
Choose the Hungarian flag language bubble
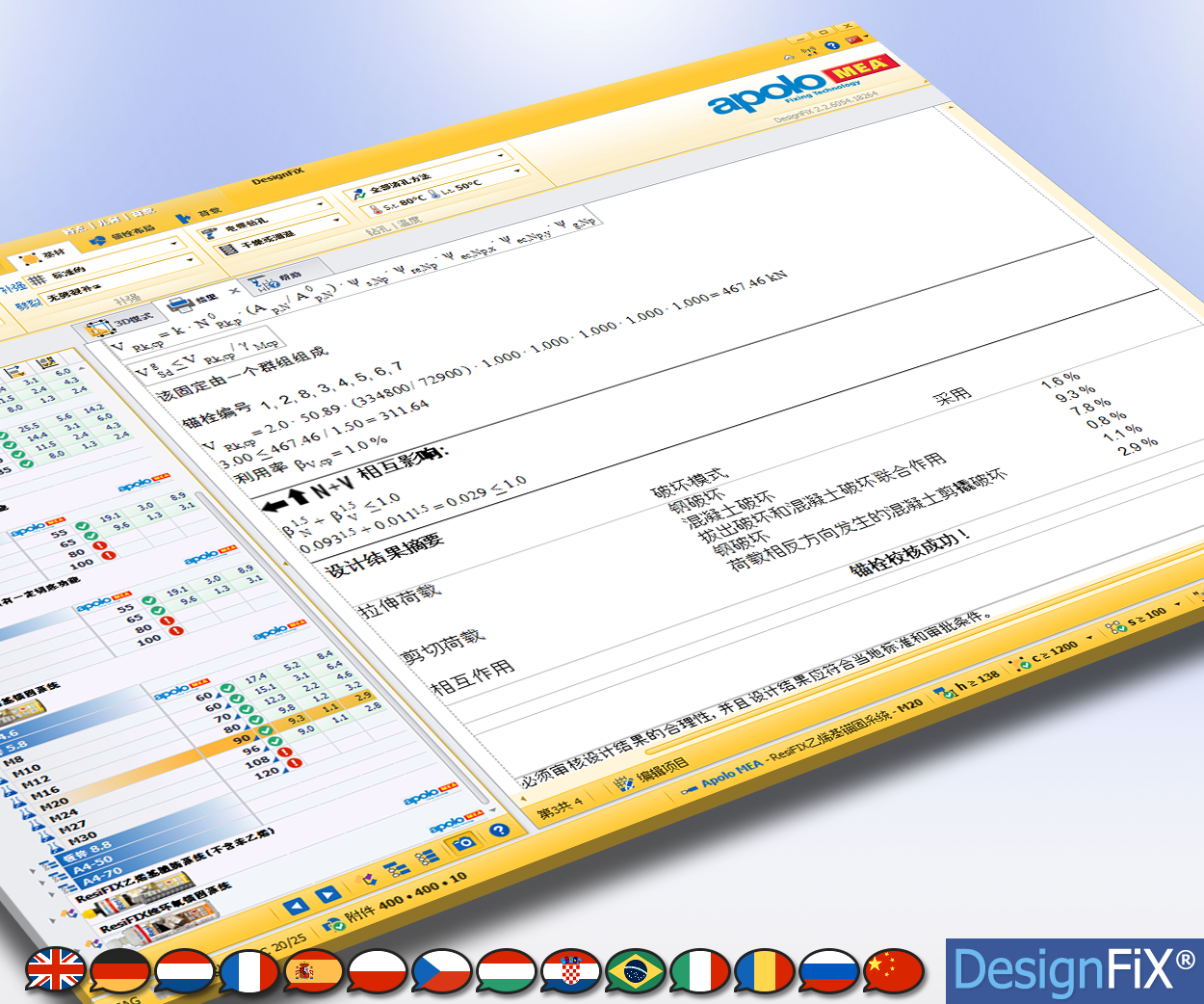coord(508,971)
